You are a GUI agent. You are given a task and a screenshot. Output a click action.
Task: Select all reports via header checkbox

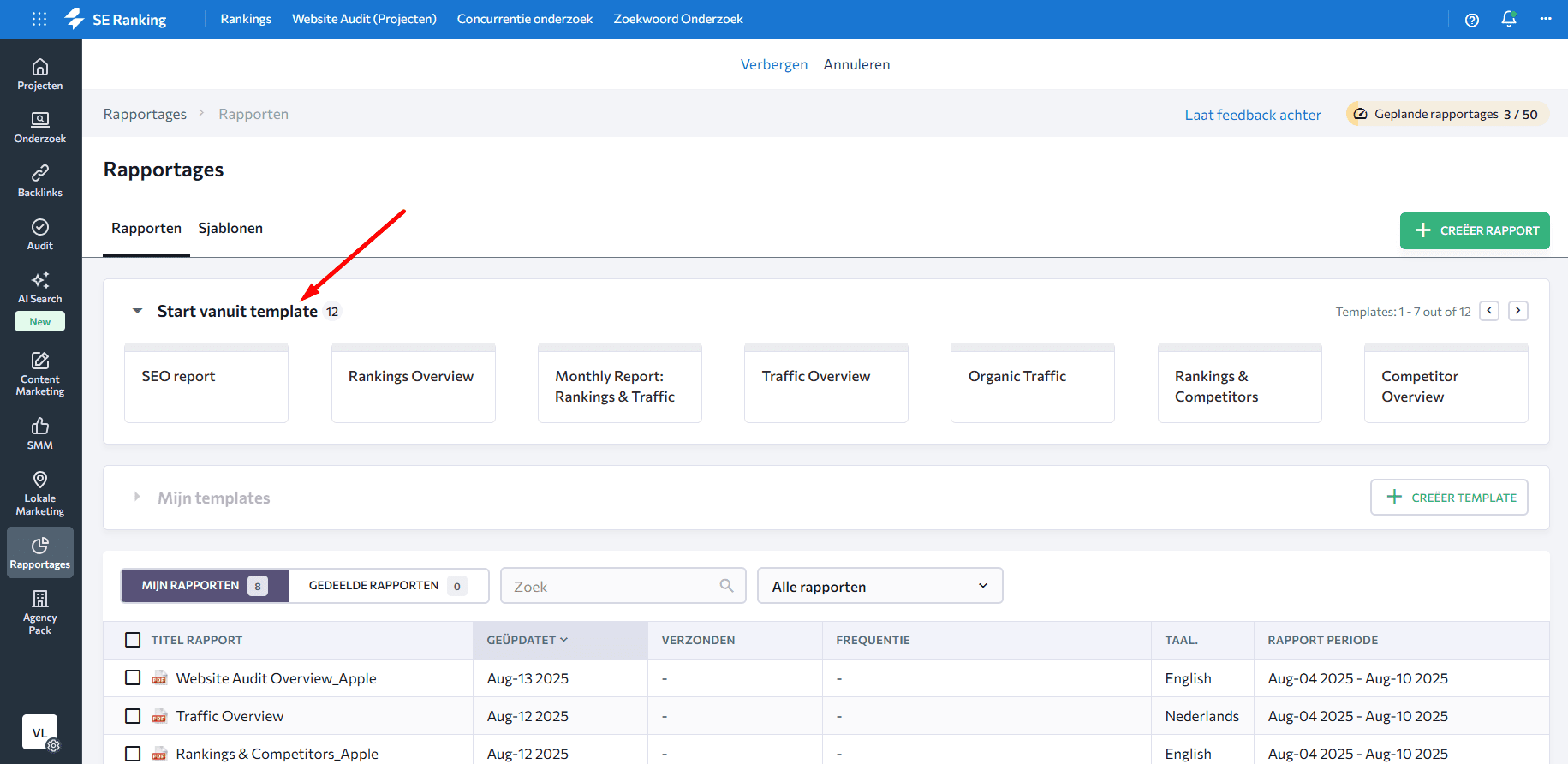click(133, 640)
